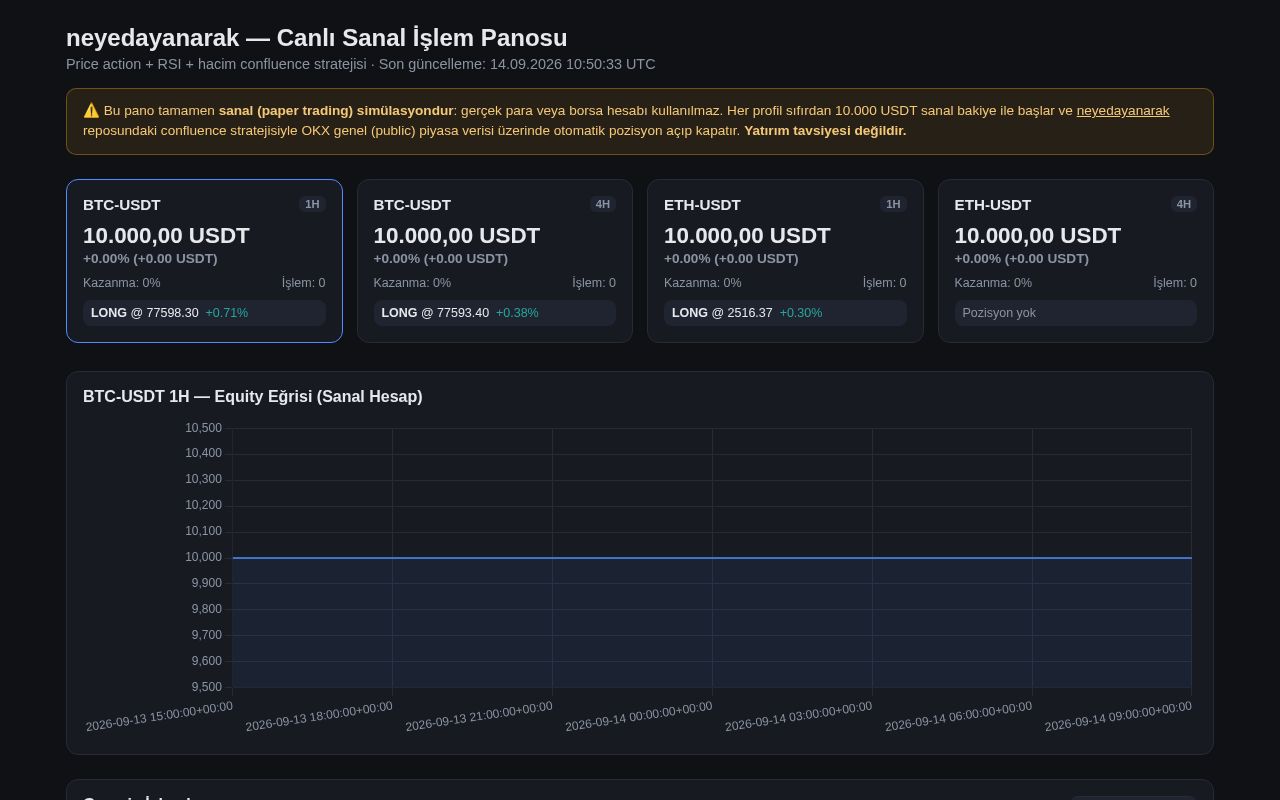Click the bold 'sanal (paper trading) simülasyondur' text

pyautogui.click(x=336, y=111)
